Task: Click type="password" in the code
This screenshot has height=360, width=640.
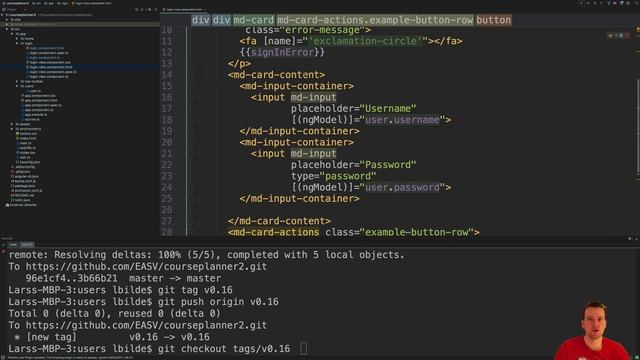Action: 333,176
